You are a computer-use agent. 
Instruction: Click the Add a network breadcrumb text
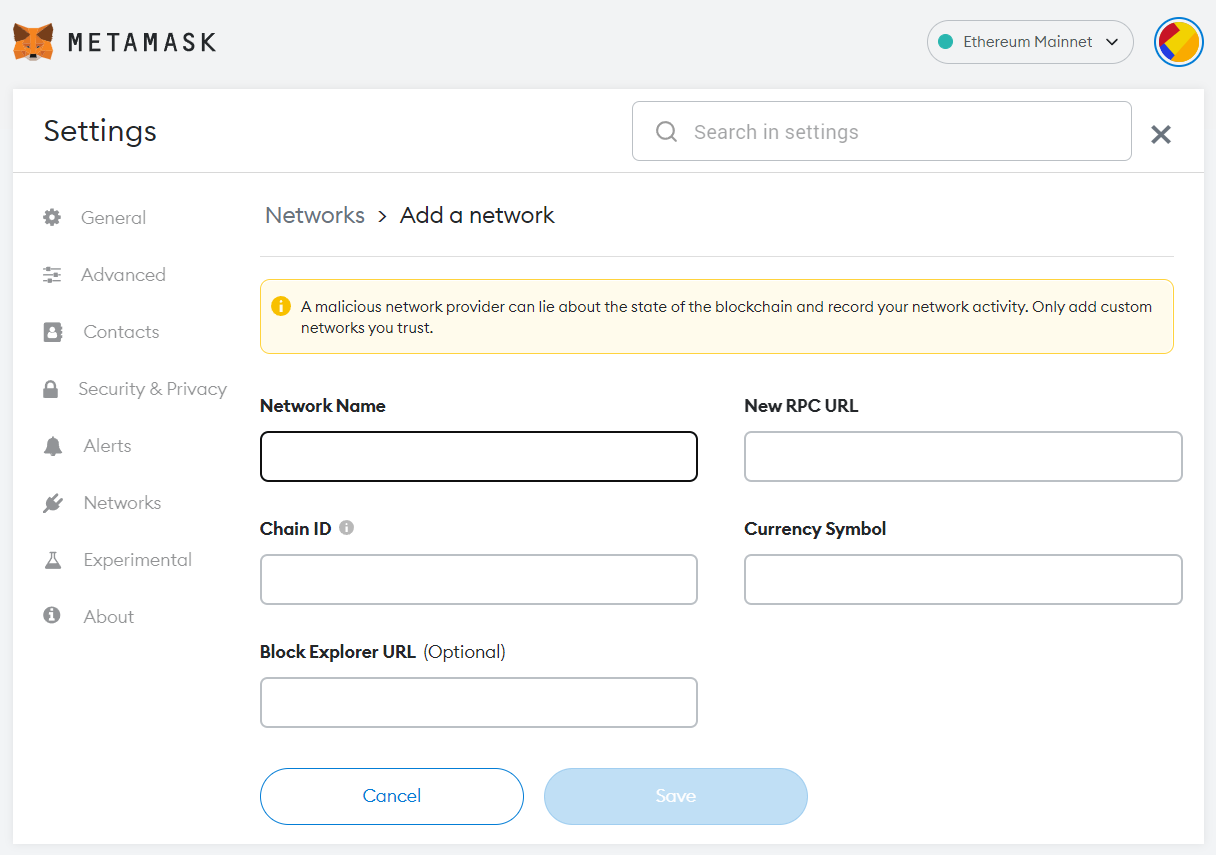[x=477, y=215]
